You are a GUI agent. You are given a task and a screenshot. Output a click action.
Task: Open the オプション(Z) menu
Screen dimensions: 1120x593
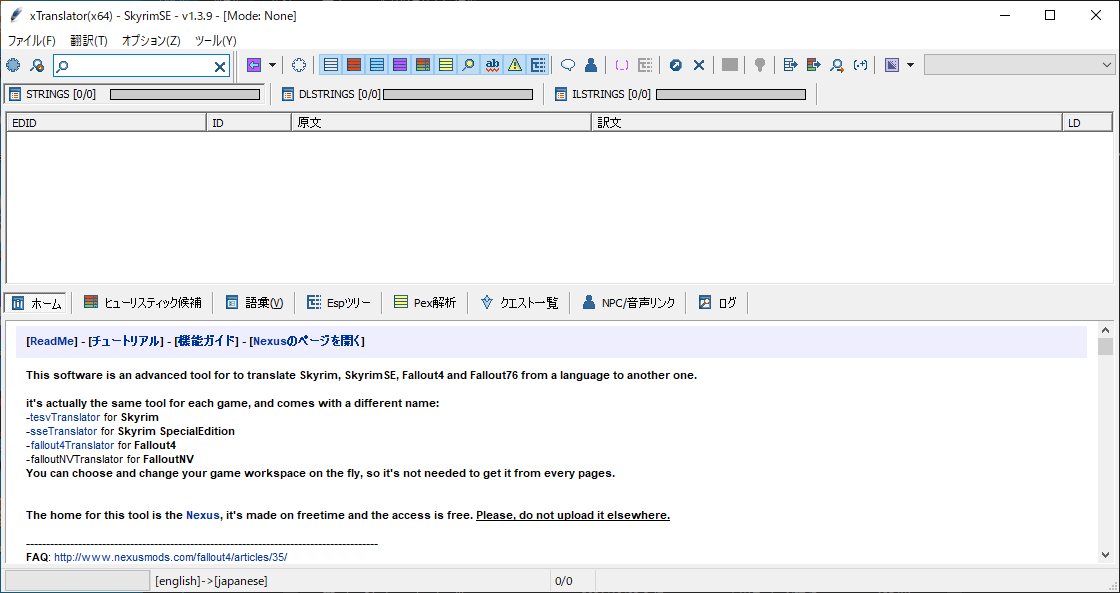(x=151, y=41)
